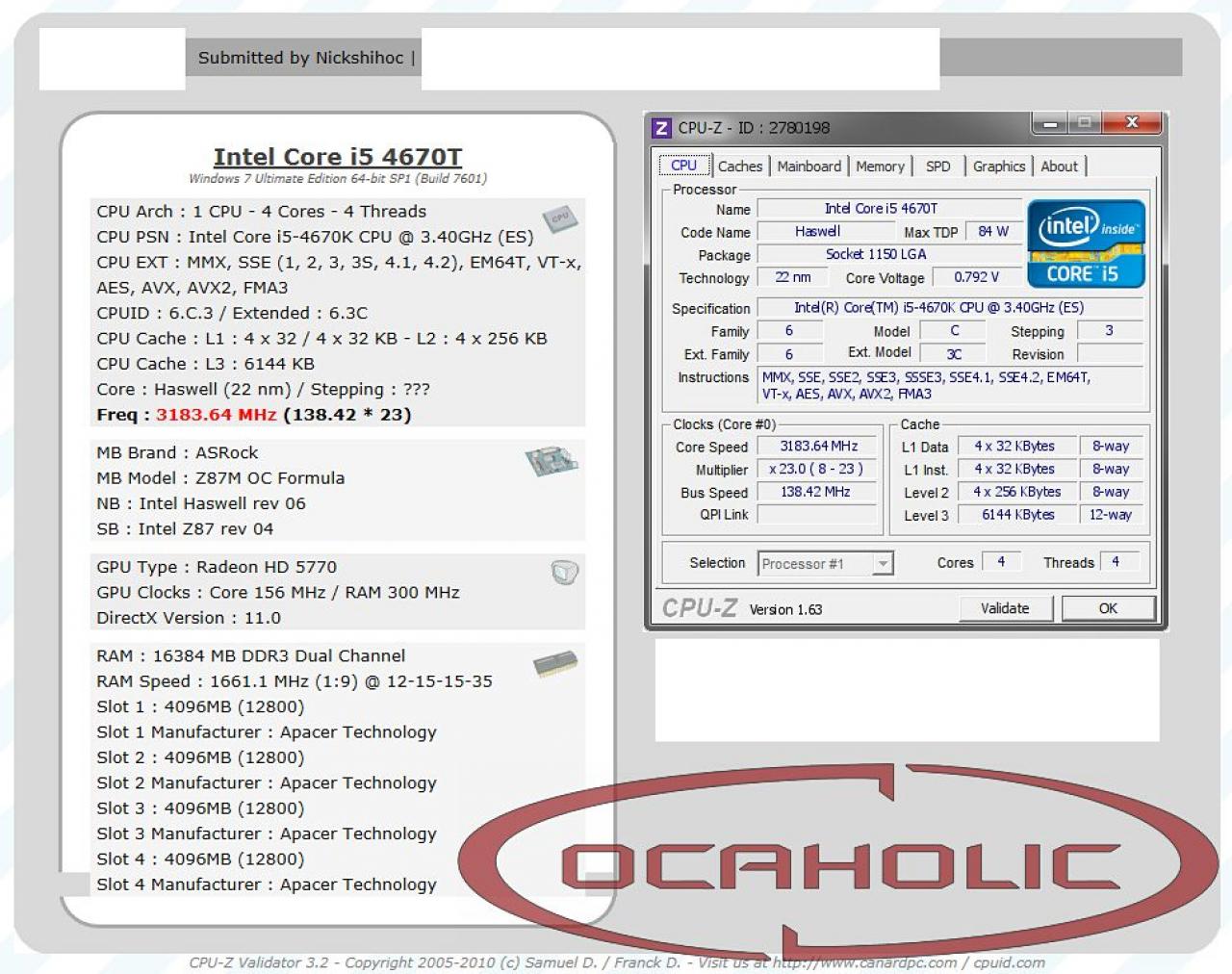Image resolution: width=1232 pixels, height=974 pixels.
Task: Click the Ext. Model value 3C
Action: point(953,354)
